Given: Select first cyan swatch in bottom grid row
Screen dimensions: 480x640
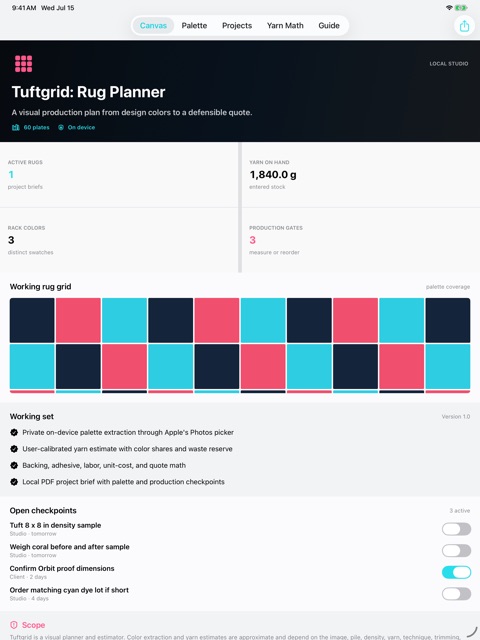Looking at the screenshot, I should pyautogui.click(x=32, y=367).
